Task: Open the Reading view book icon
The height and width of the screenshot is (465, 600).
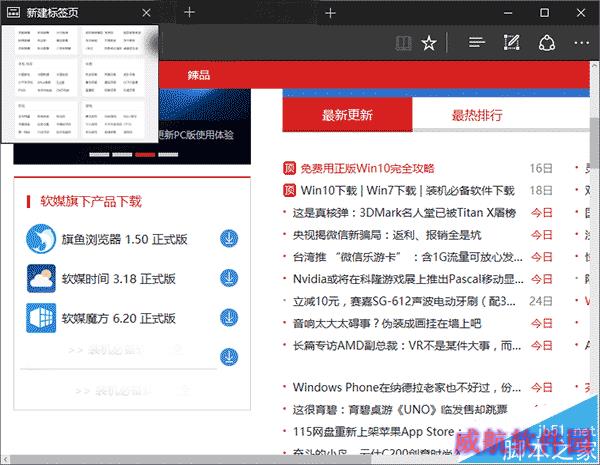Action: click(403, 43)
